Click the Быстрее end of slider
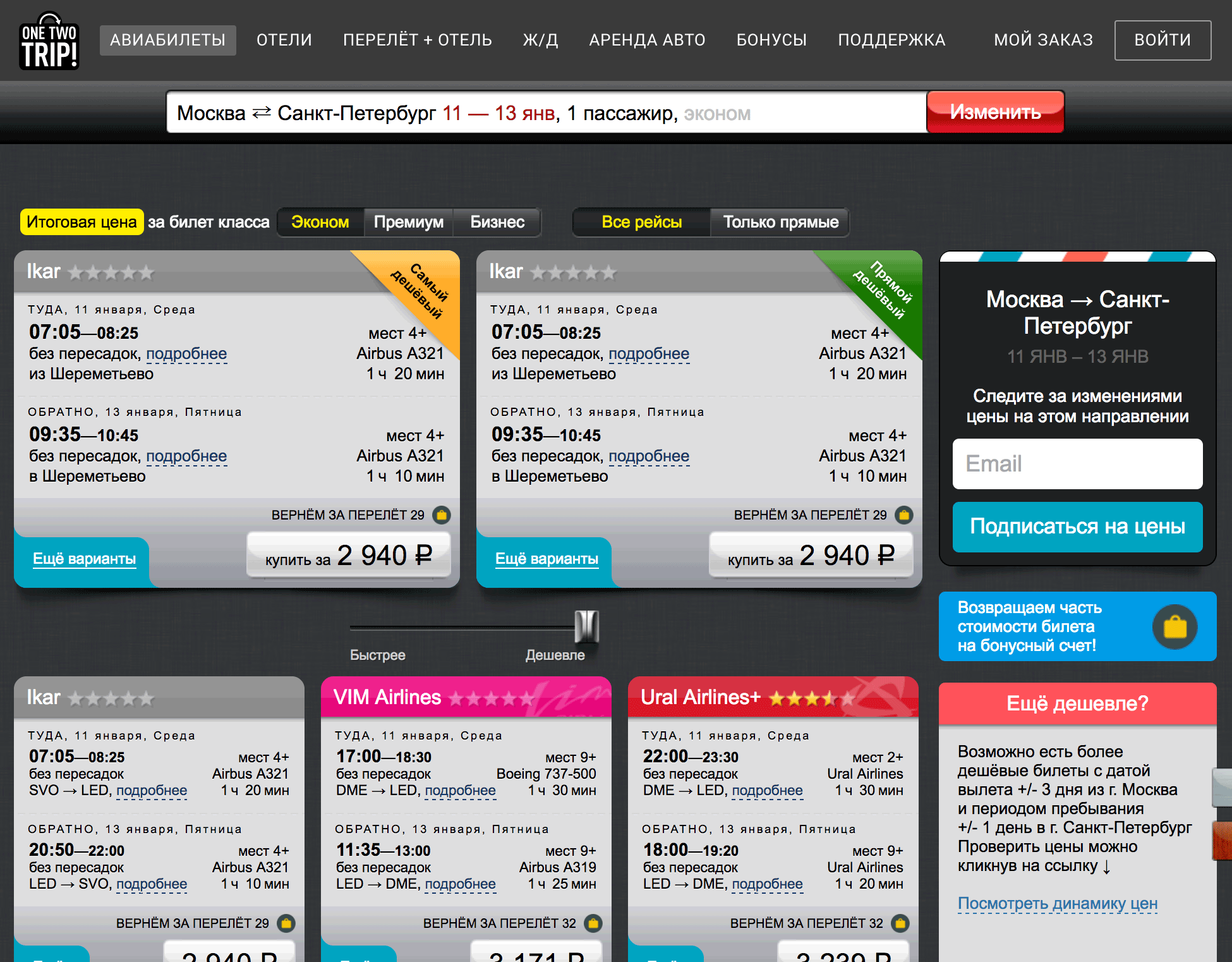The image size is (1232, 962). [378, 655]
